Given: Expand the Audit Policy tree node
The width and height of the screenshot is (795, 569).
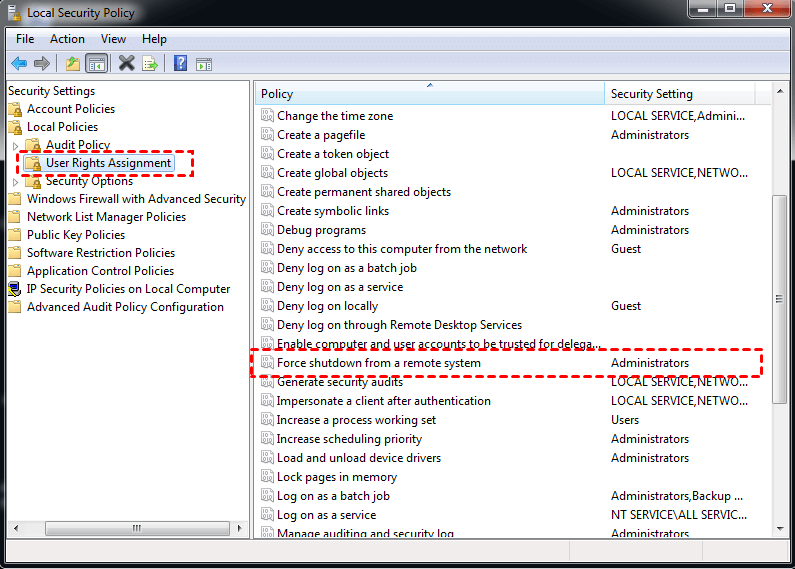Looking at the screenshot, I should coord(15,146).
